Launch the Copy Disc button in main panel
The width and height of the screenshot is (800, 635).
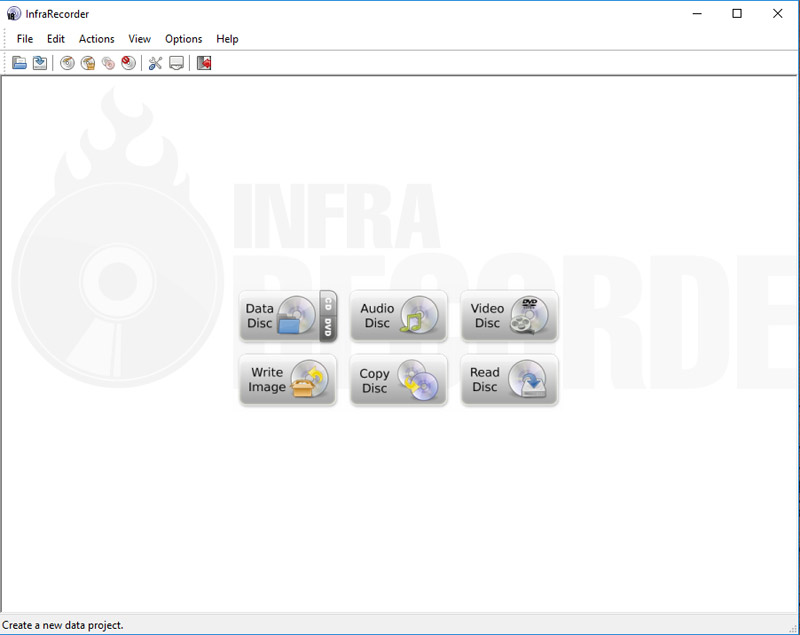point(398,380)
